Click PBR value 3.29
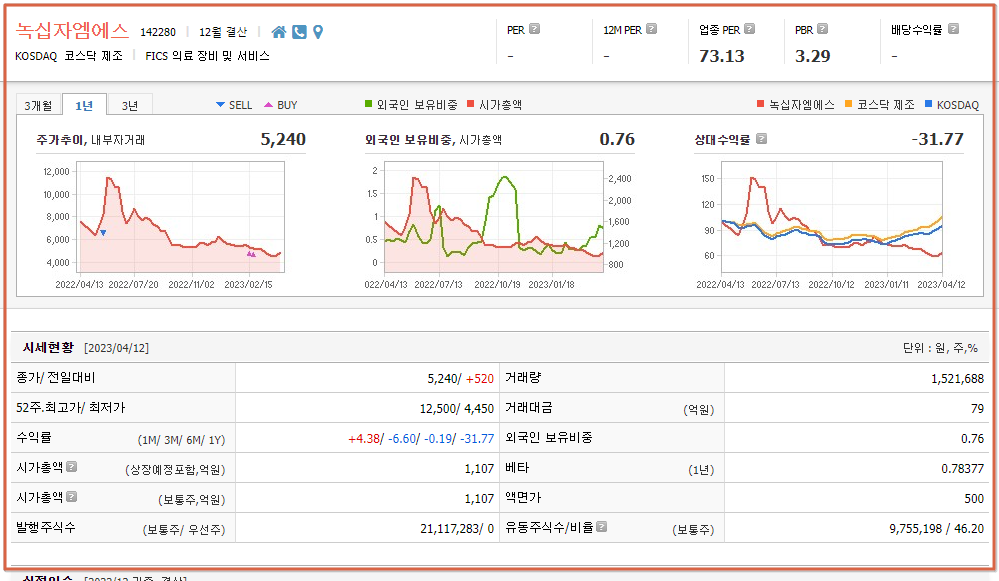Screen dimensions: 999x581 [812, 56]
